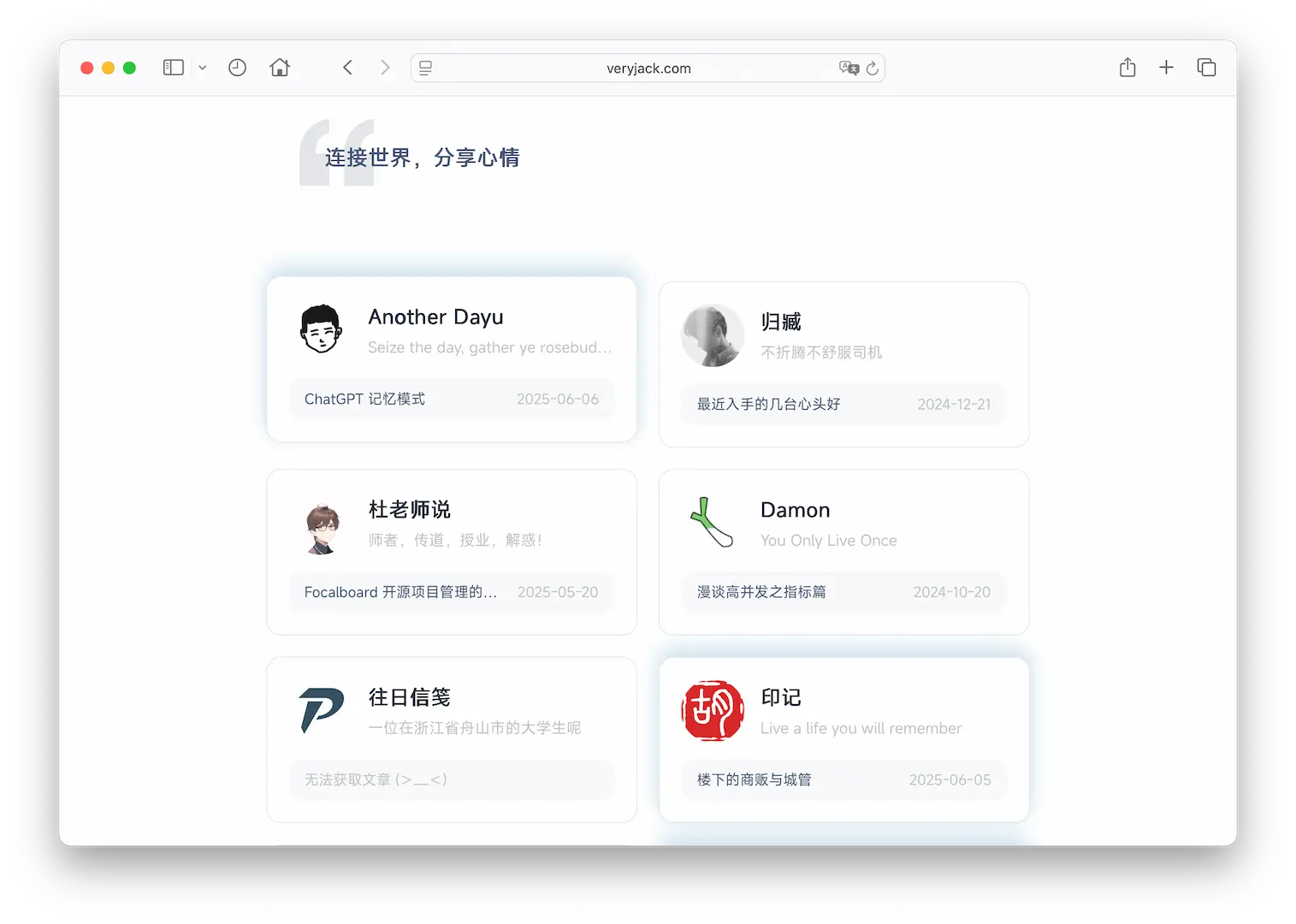
Task: Click the tagline 一位在浙江省舟山市的大学生呢
Action: (x=475, y=728)
